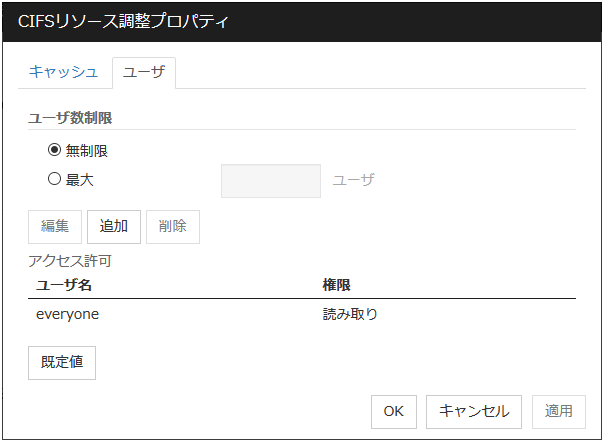Screen dimensions: 604x442
Task: Click the ユーザ unit label beside input
Action: point(353,181)
